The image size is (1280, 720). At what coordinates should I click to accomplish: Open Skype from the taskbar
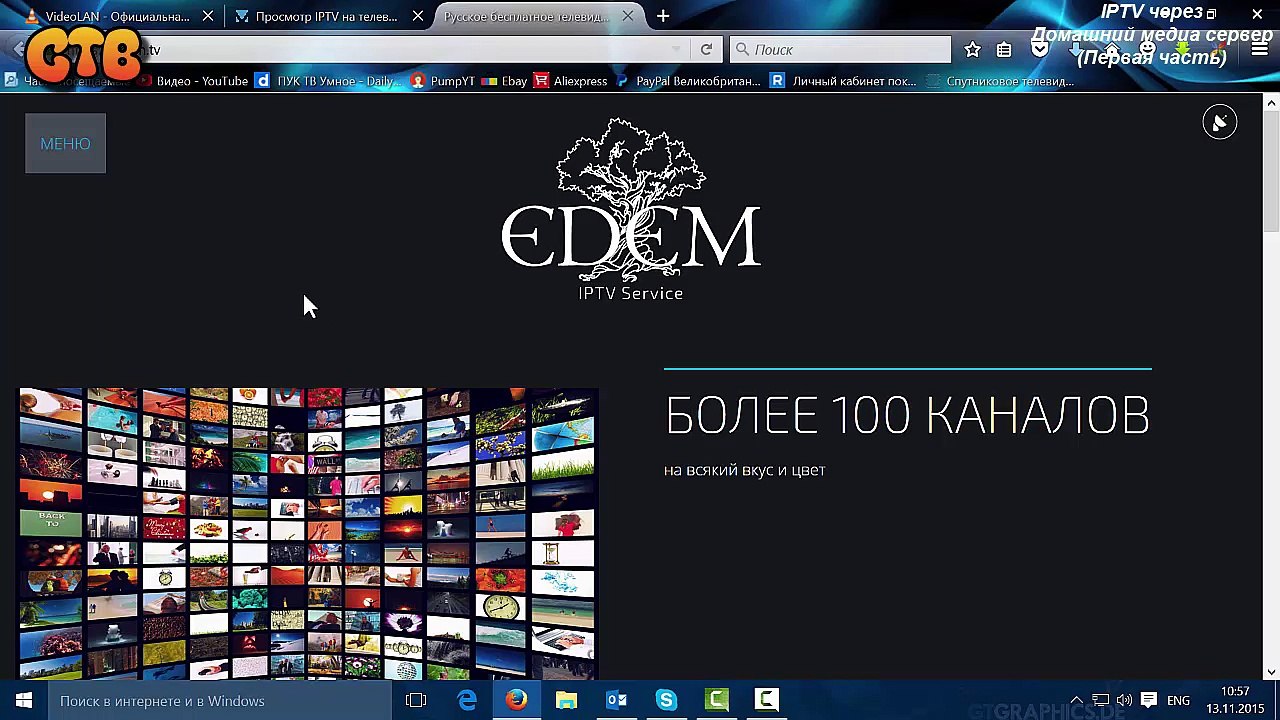[666, 700]
